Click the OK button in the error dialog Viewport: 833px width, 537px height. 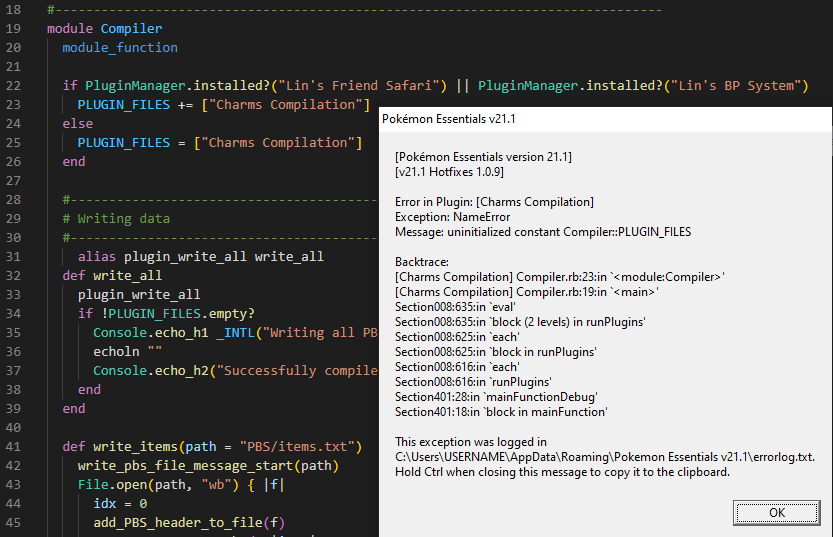tap(776, 512)
